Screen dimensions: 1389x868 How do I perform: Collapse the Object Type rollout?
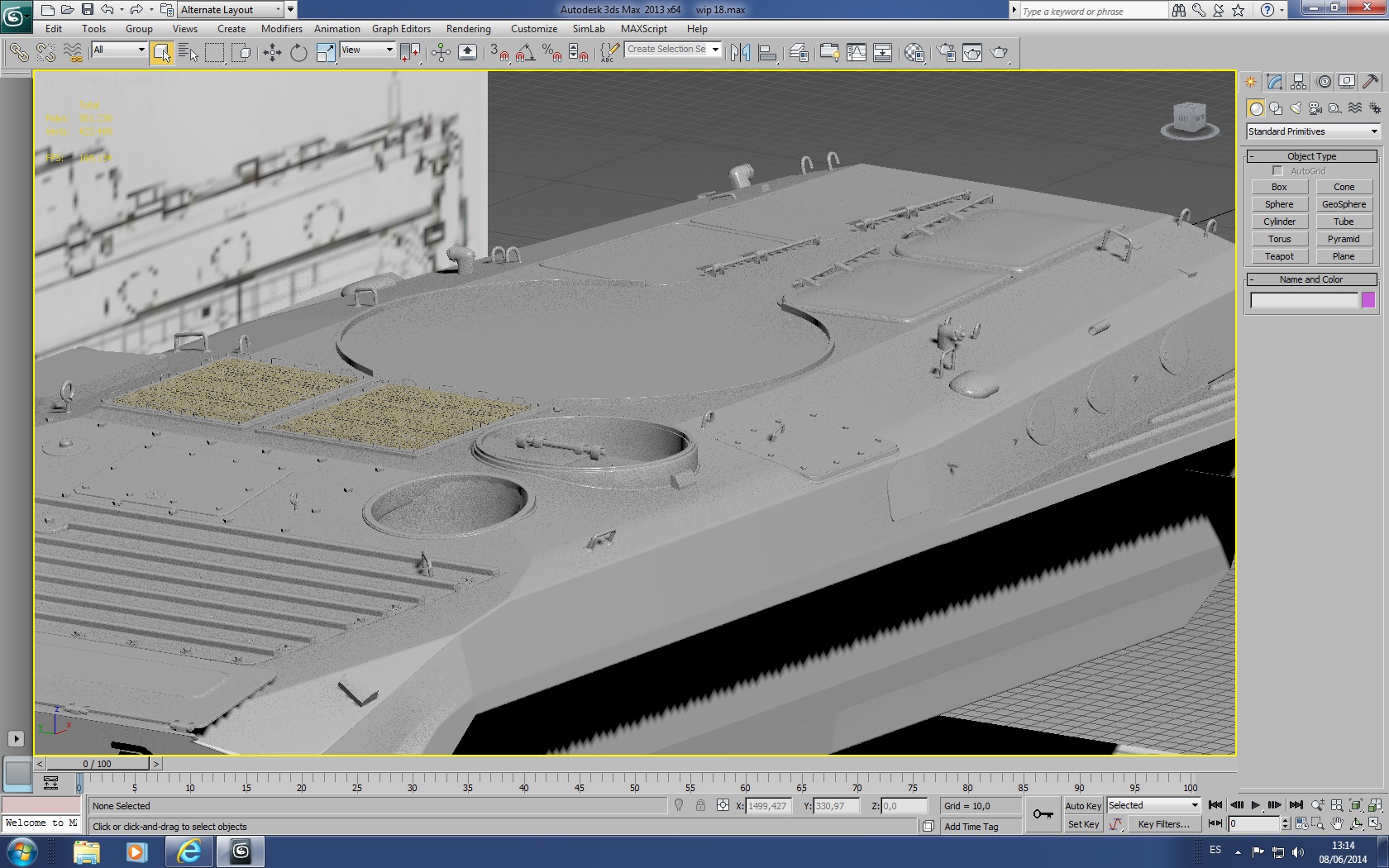pyautogui.click(x=1311, y=156)
